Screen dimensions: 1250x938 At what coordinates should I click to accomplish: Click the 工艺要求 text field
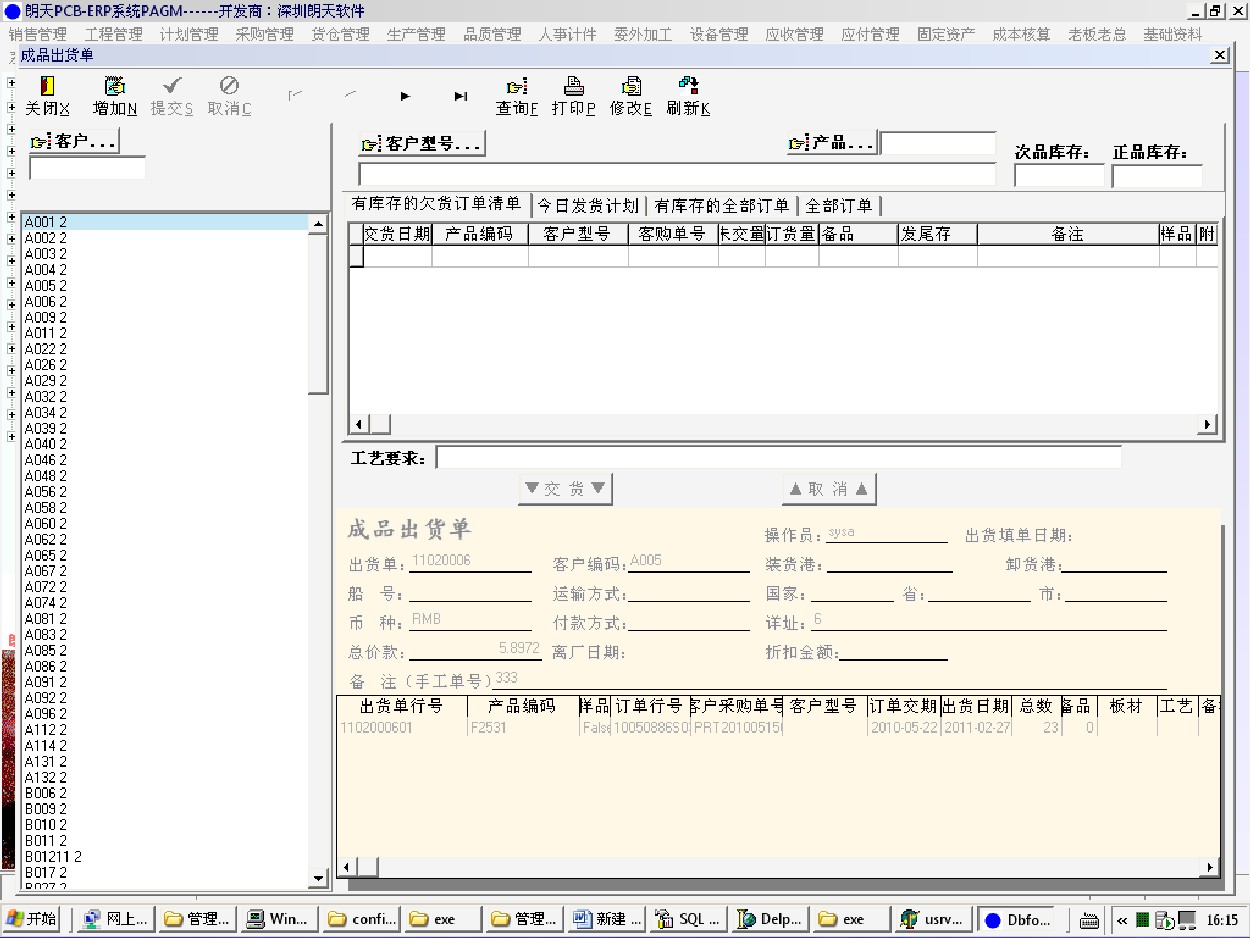[778, 458]
